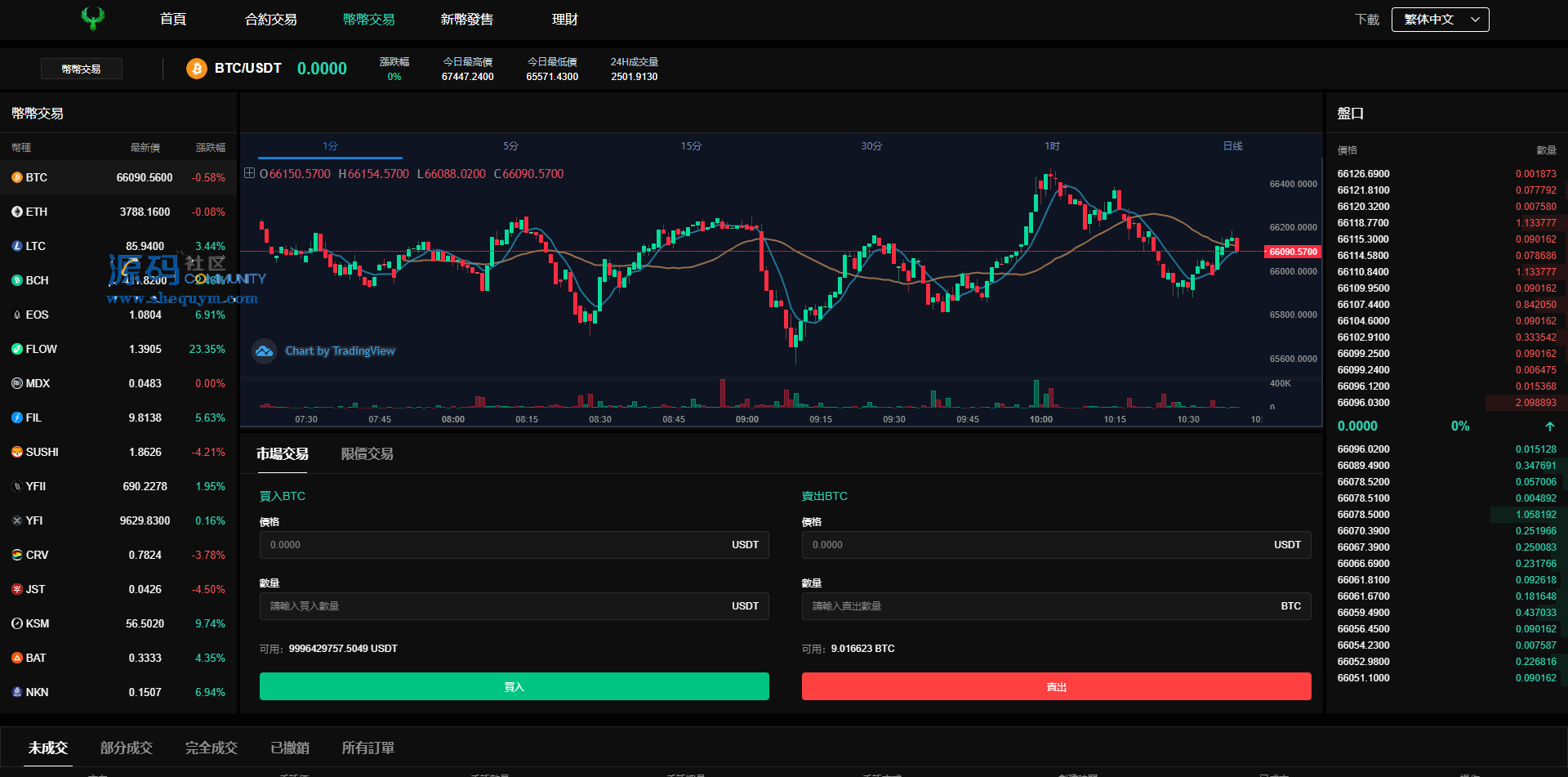
Task: Focus the buy price input field
Action: coord(514,545)
